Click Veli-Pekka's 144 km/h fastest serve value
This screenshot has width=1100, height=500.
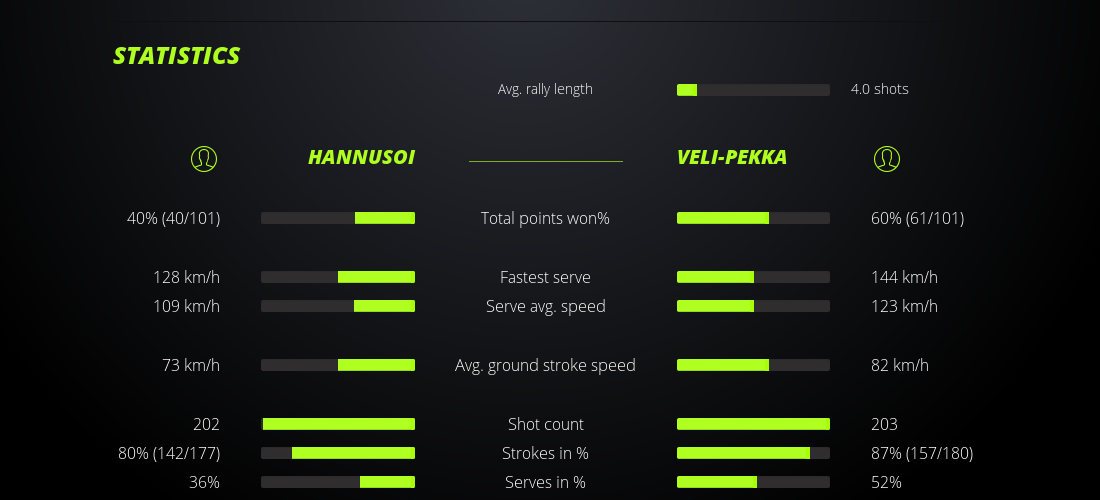click(904, 277)
